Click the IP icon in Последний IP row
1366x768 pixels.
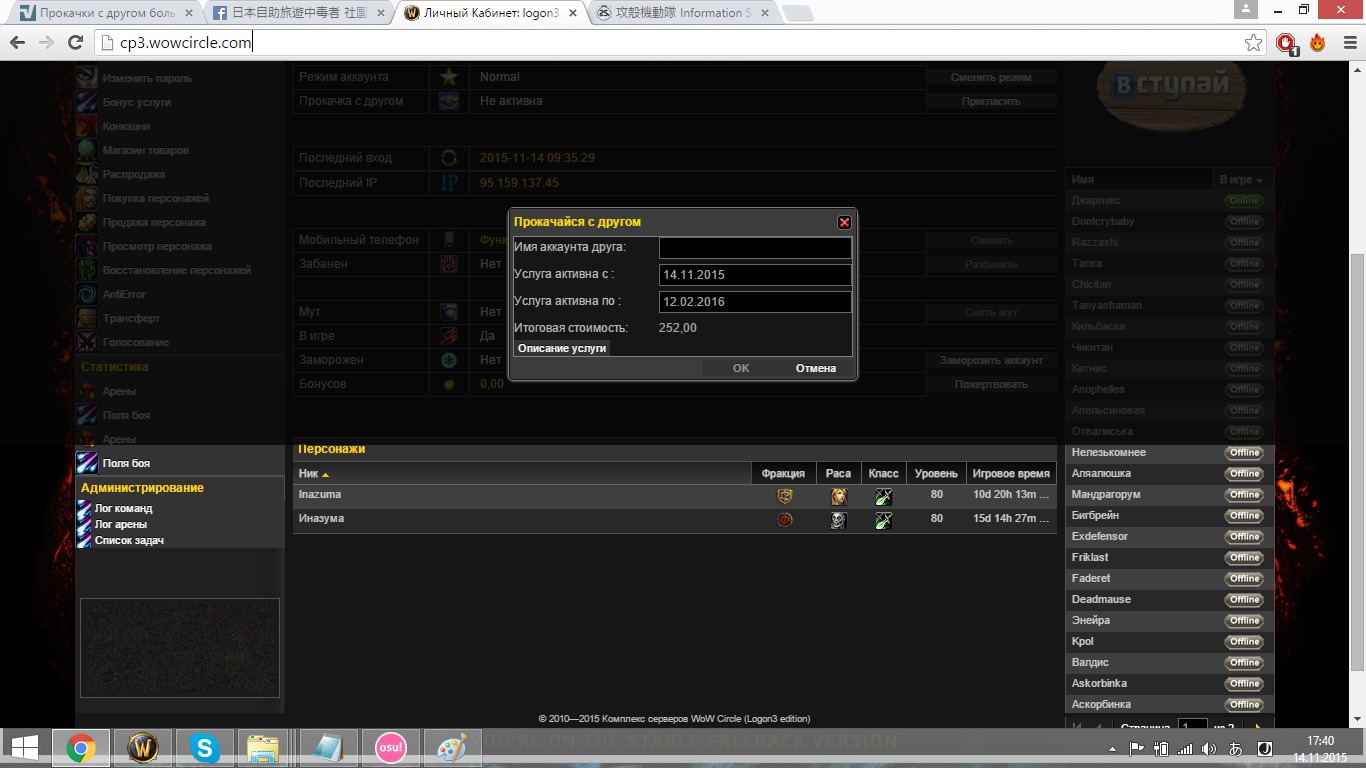pos(449,183)
